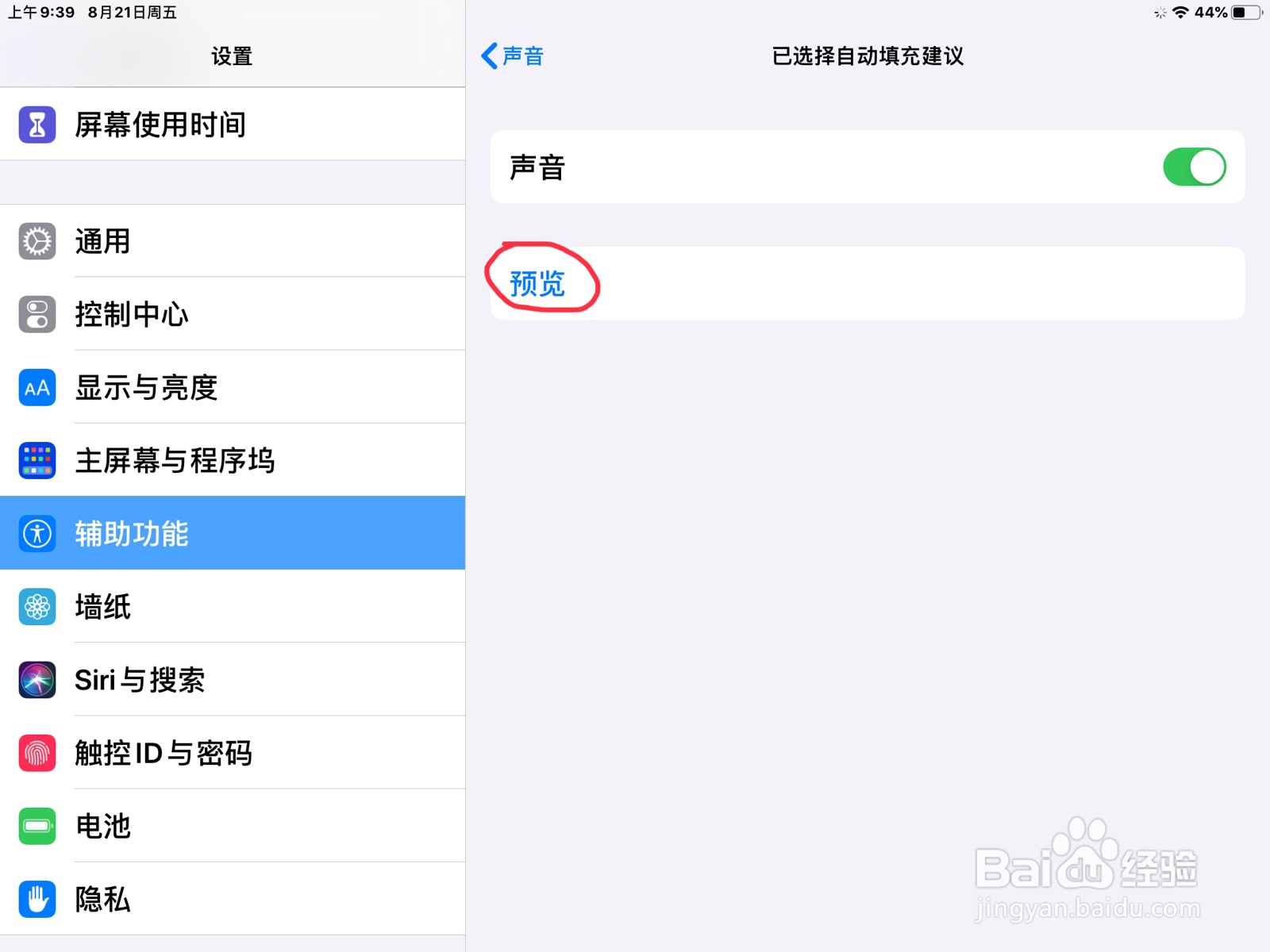Screen dimensions: 1270x952
Task: Tap the Wi-Fi status icon
Action: 1180,13
